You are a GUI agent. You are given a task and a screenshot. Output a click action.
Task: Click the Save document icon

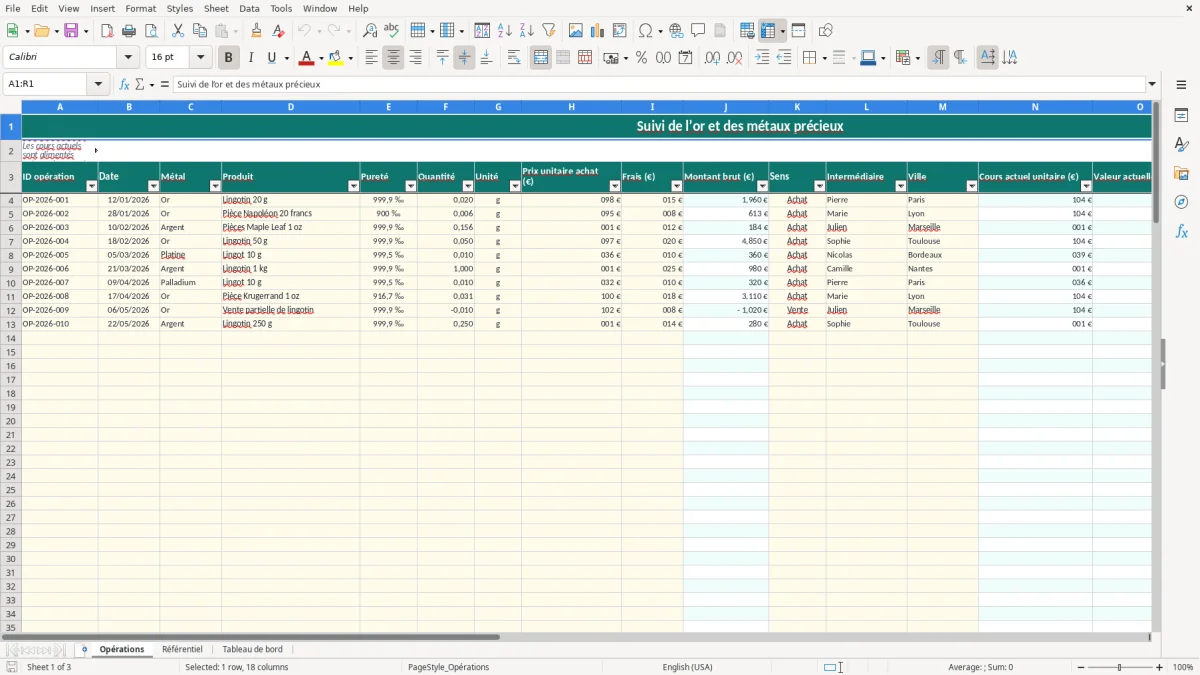[x=71, y=31]
